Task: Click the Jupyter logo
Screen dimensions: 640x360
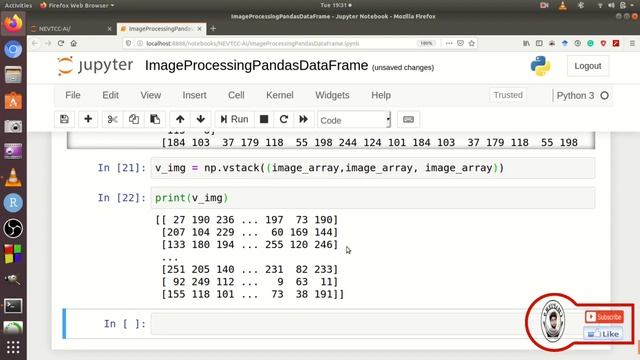Action: click(x=95, y=66)
